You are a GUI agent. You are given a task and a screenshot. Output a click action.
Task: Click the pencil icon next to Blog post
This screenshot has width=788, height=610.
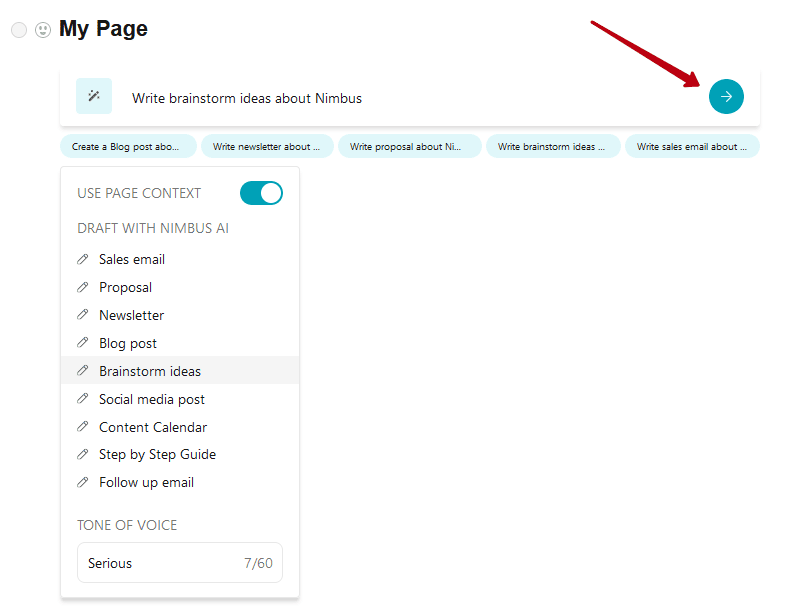82,343
